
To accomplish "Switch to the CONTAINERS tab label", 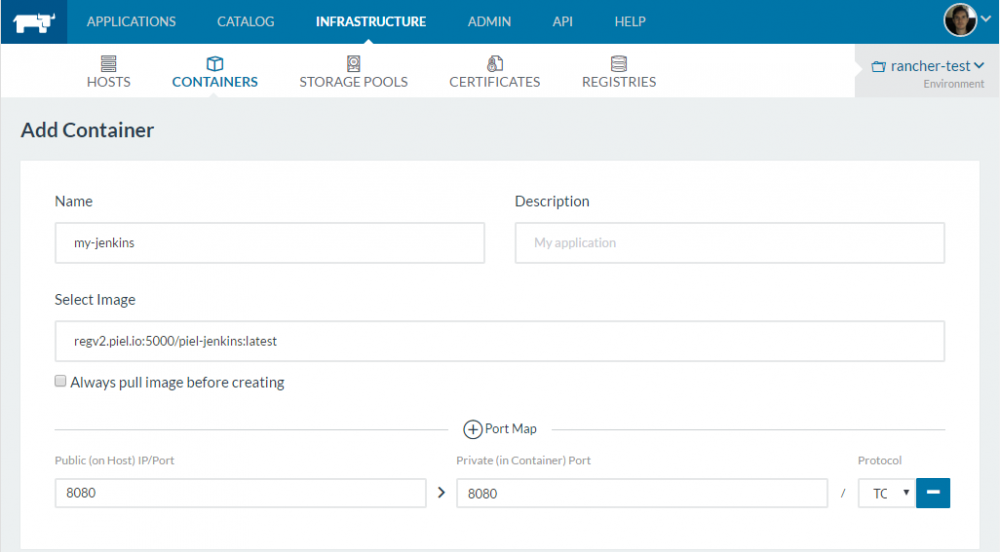I will click(215, 82).
